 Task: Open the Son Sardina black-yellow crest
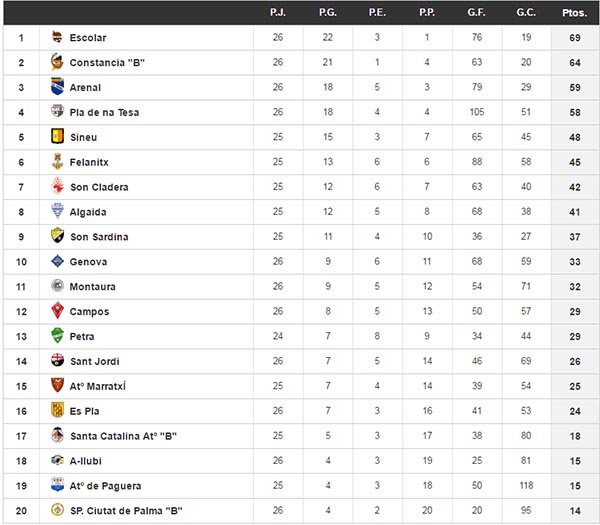click(57, 236)
